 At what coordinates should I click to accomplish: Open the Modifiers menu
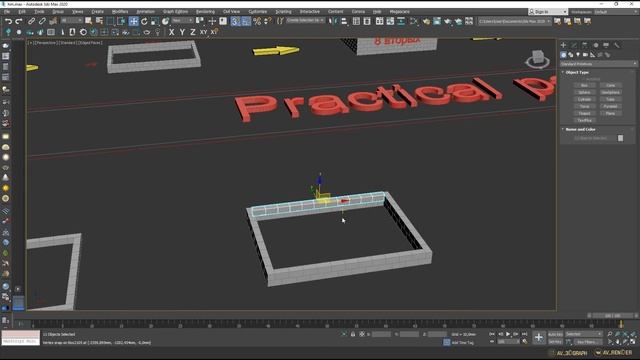120,12
